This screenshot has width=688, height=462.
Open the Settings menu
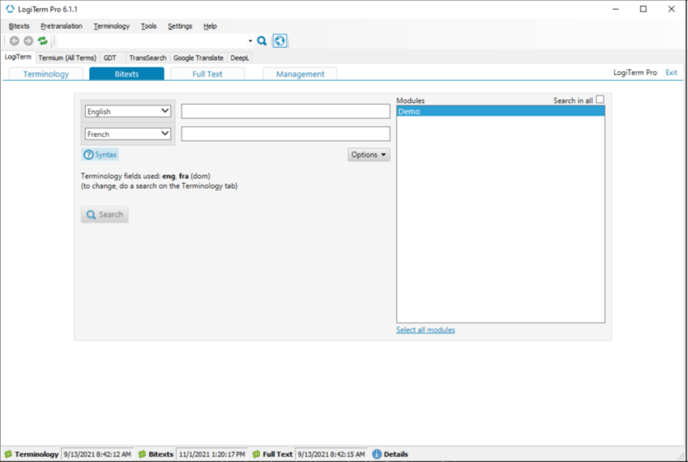pos(180,26)
